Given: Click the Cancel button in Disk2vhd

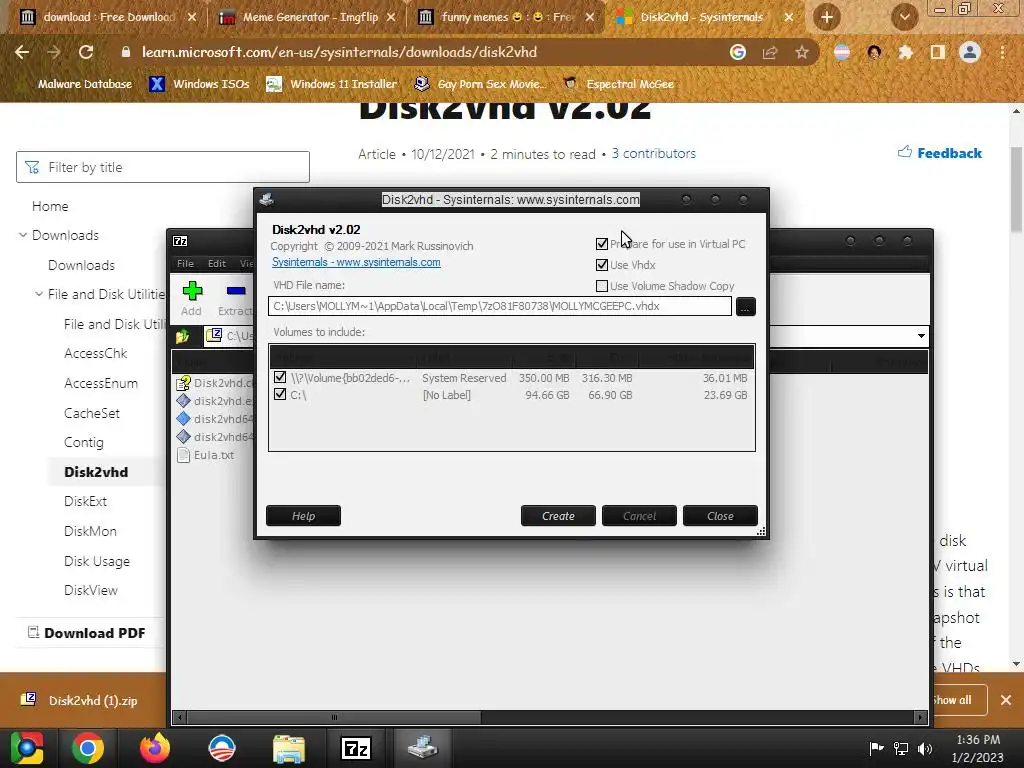Looking at the screenshot, I should tap(639, 516).
